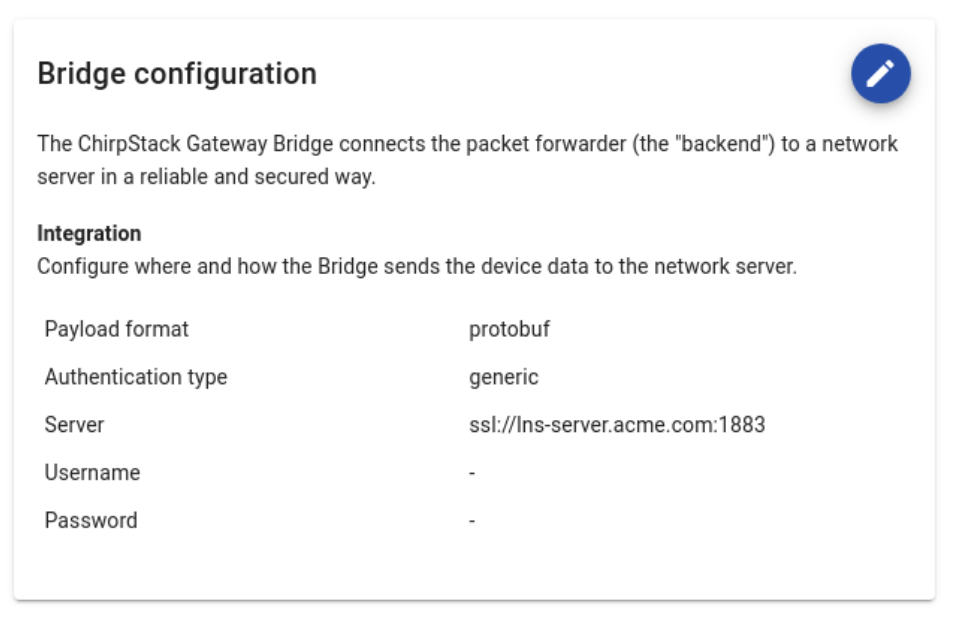Click the generic authentication value
The height and width of the screenshot is (622, 954).
click(x=503, y=377)
